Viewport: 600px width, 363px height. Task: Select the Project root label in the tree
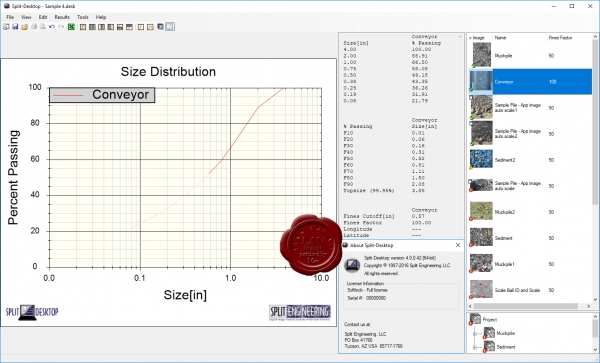(x=489, y=319)
